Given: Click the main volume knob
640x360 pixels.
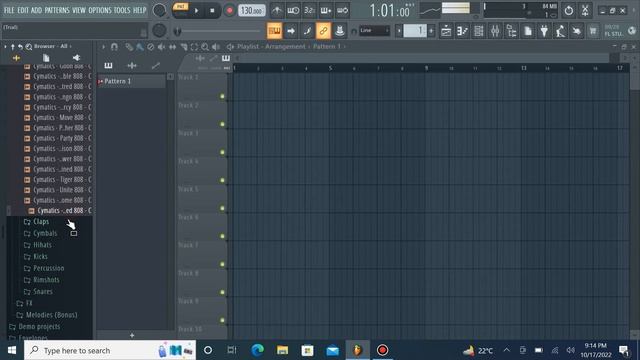Looking at the screenshot, I should click(159, 10).
